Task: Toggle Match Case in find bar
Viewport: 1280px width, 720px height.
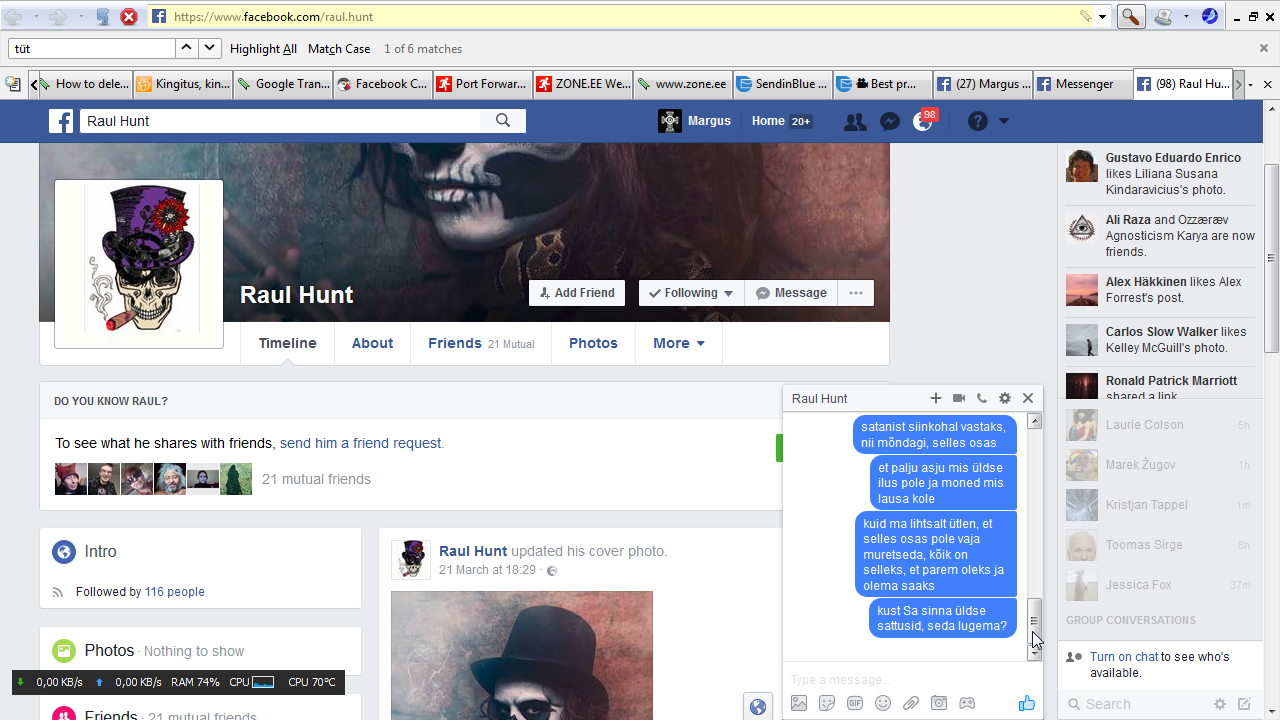Action: 339,49
